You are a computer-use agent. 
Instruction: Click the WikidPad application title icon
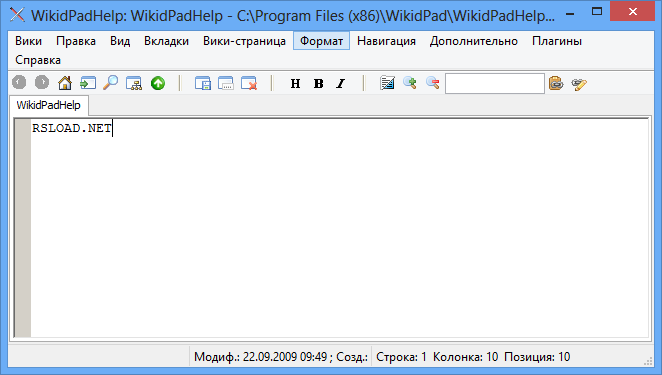click(17, 15)
